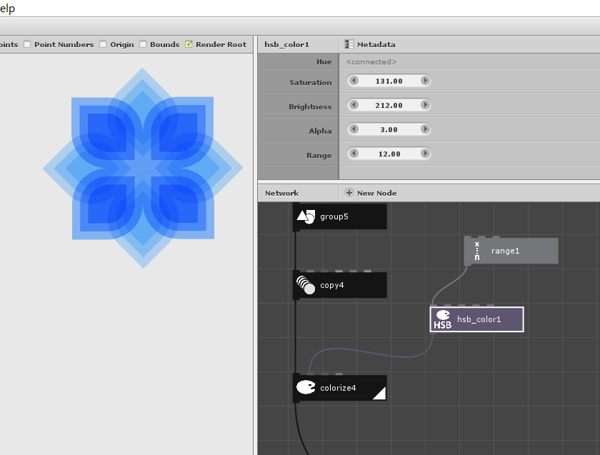
Task: Click the Metadata list icon
Action: (x=349, y=44)
